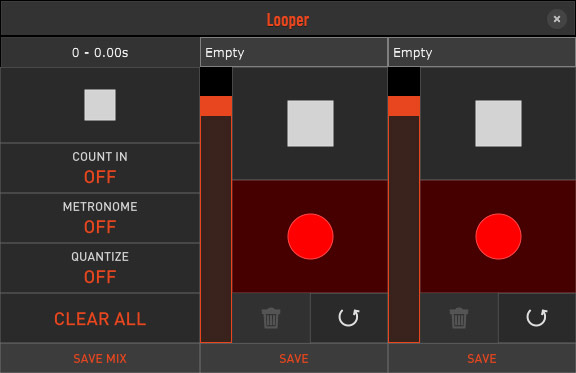Click the 0 - 0.00s time display
This screenshot has height=373, width=576.
click(100, 53)
